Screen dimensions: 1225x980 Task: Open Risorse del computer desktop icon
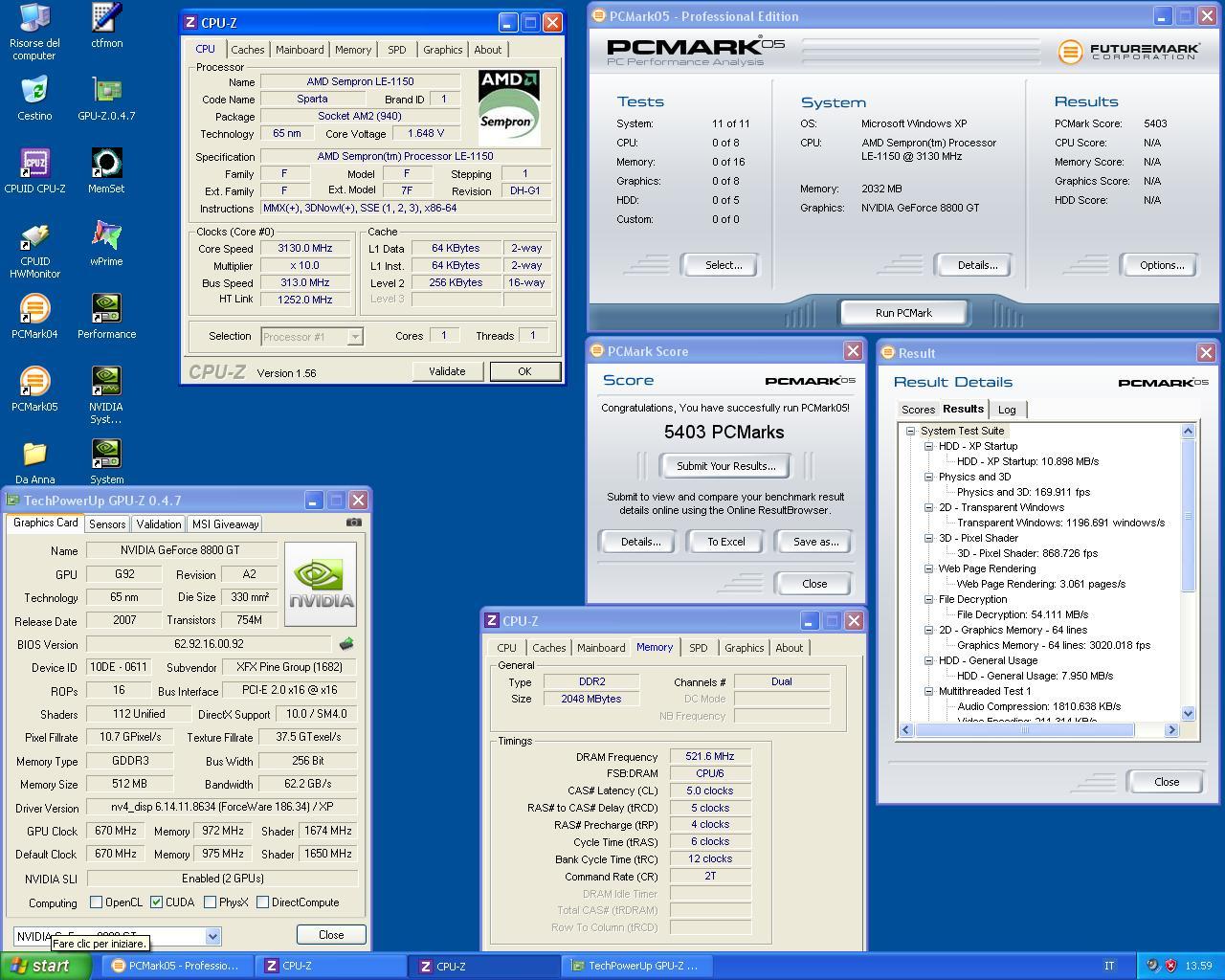coord(34,31)
